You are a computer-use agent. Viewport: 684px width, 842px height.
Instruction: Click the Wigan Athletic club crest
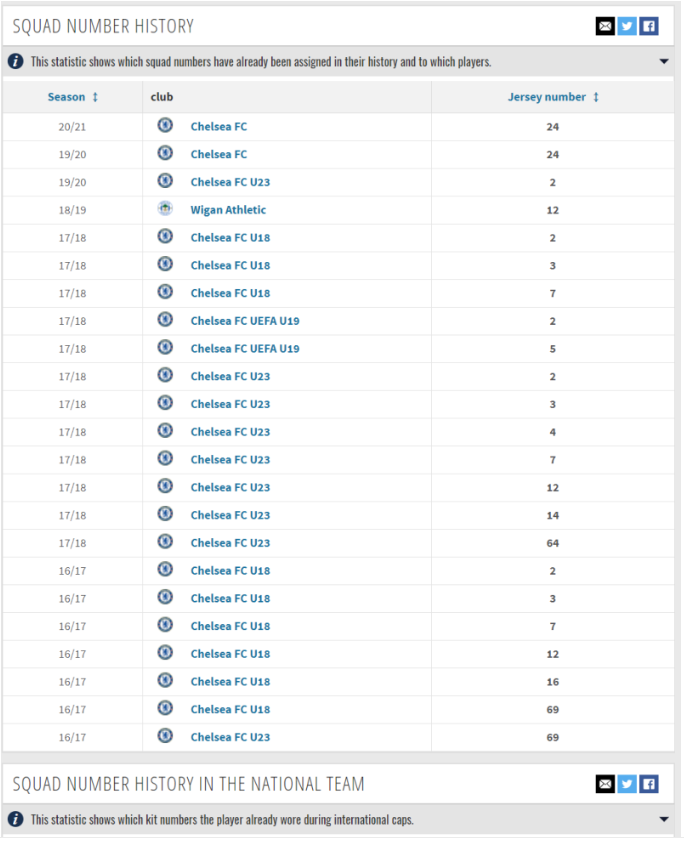[x=165, y=210]
